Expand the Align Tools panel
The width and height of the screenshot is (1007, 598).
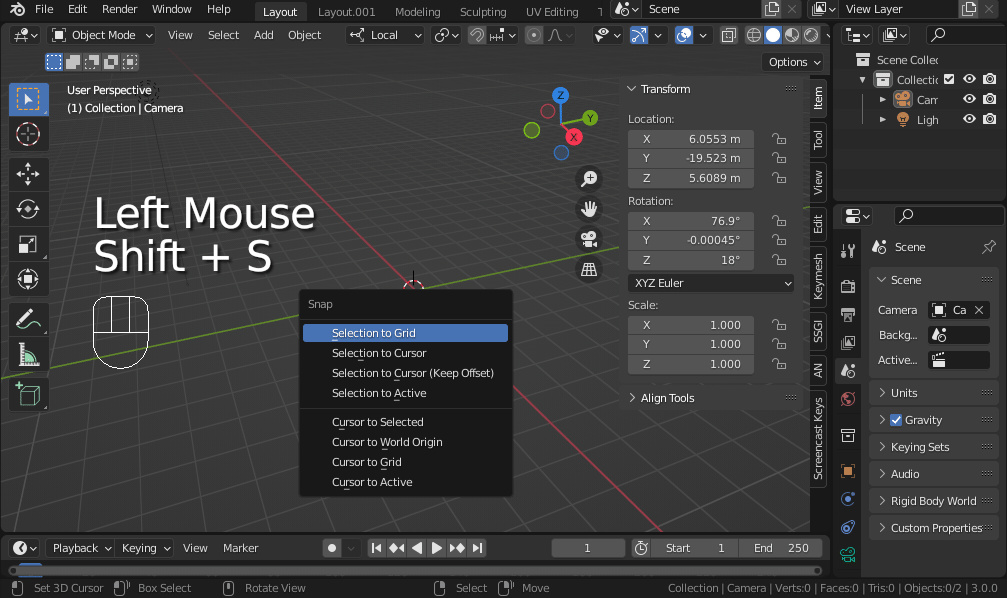668,397
